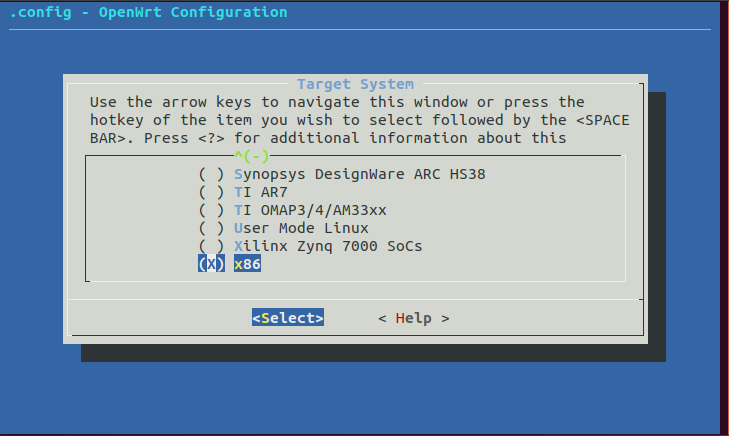Click the Synopsys DesignWare ARC HS38 label
This screenshot has width=729, height=436.
(360, 174)
